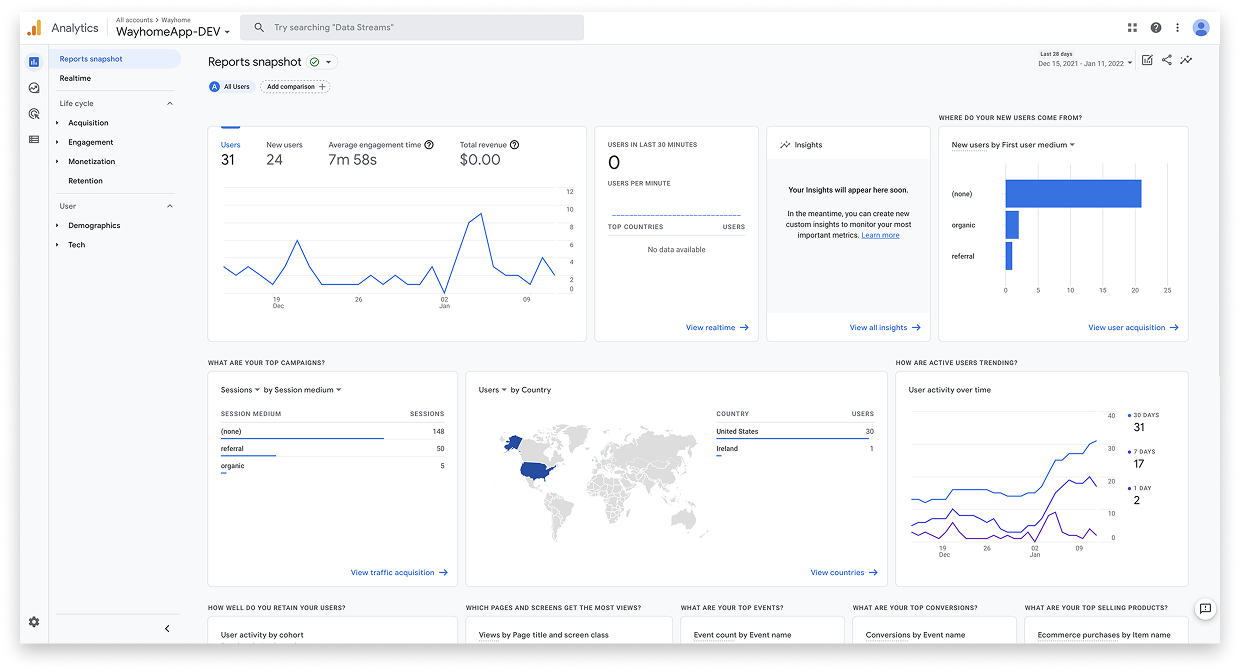This screenshot has height=672, width=1240.
Task: Open the Users dropdown in the Country card
Action: 493,390
